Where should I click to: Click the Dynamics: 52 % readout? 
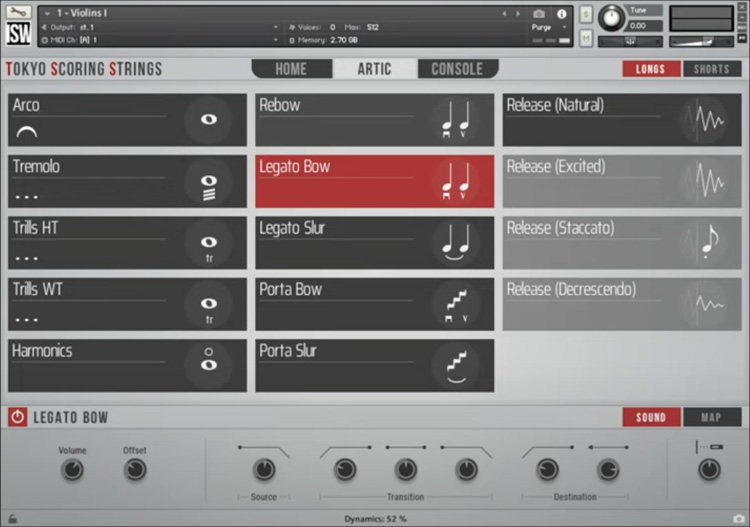pos(375,519)
